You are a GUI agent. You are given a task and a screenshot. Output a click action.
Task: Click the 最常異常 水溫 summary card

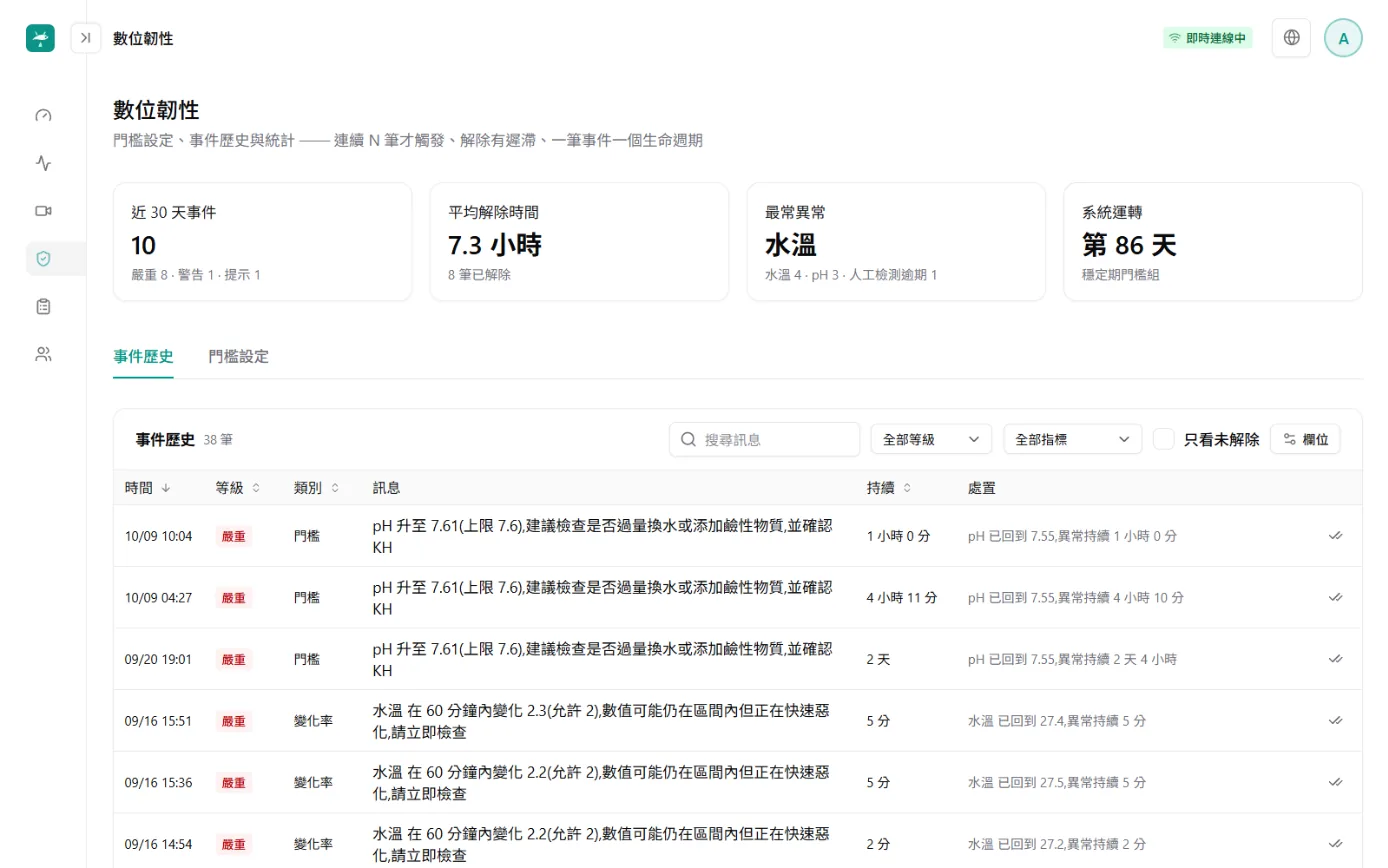tap(896, 242)
